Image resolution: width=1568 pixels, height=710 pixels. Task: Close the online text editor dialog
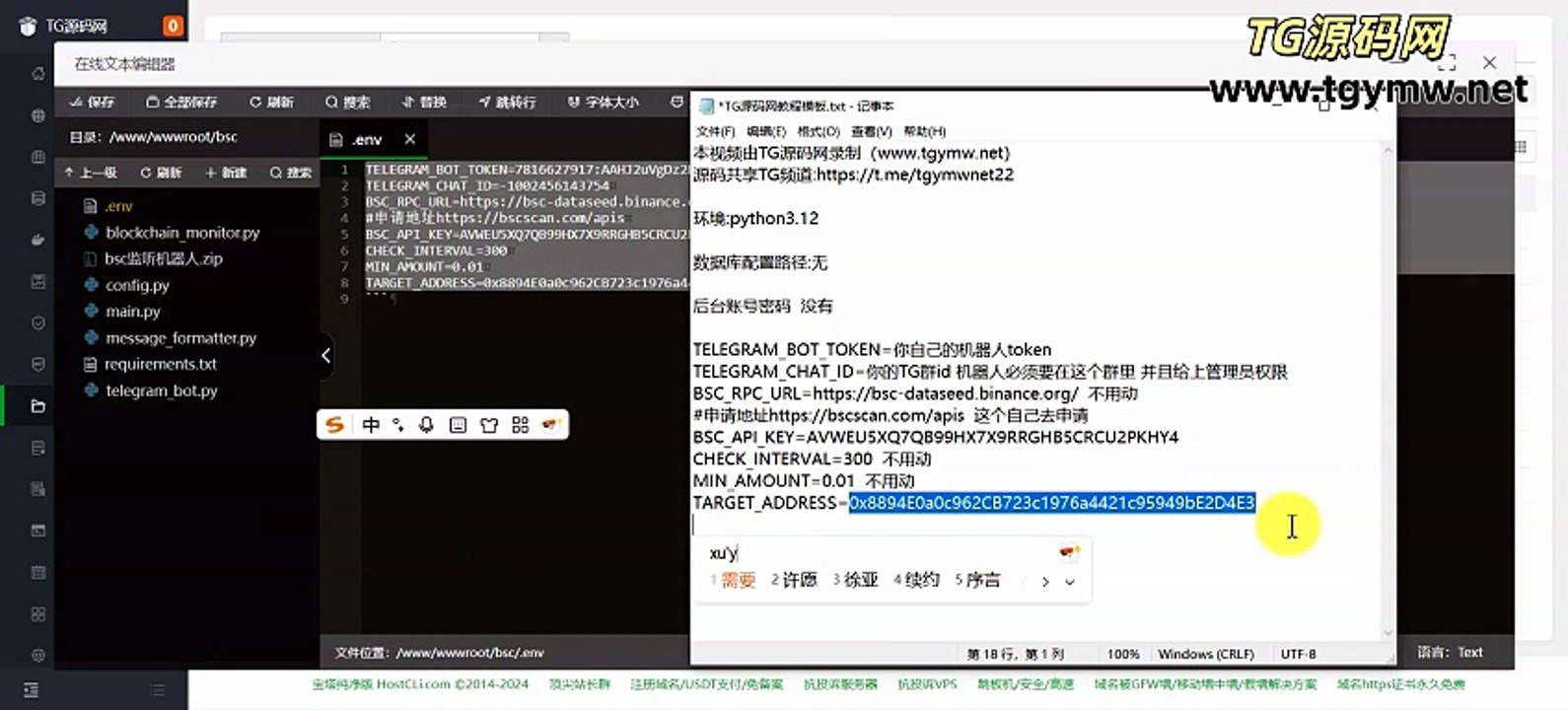pos(1489,62)
